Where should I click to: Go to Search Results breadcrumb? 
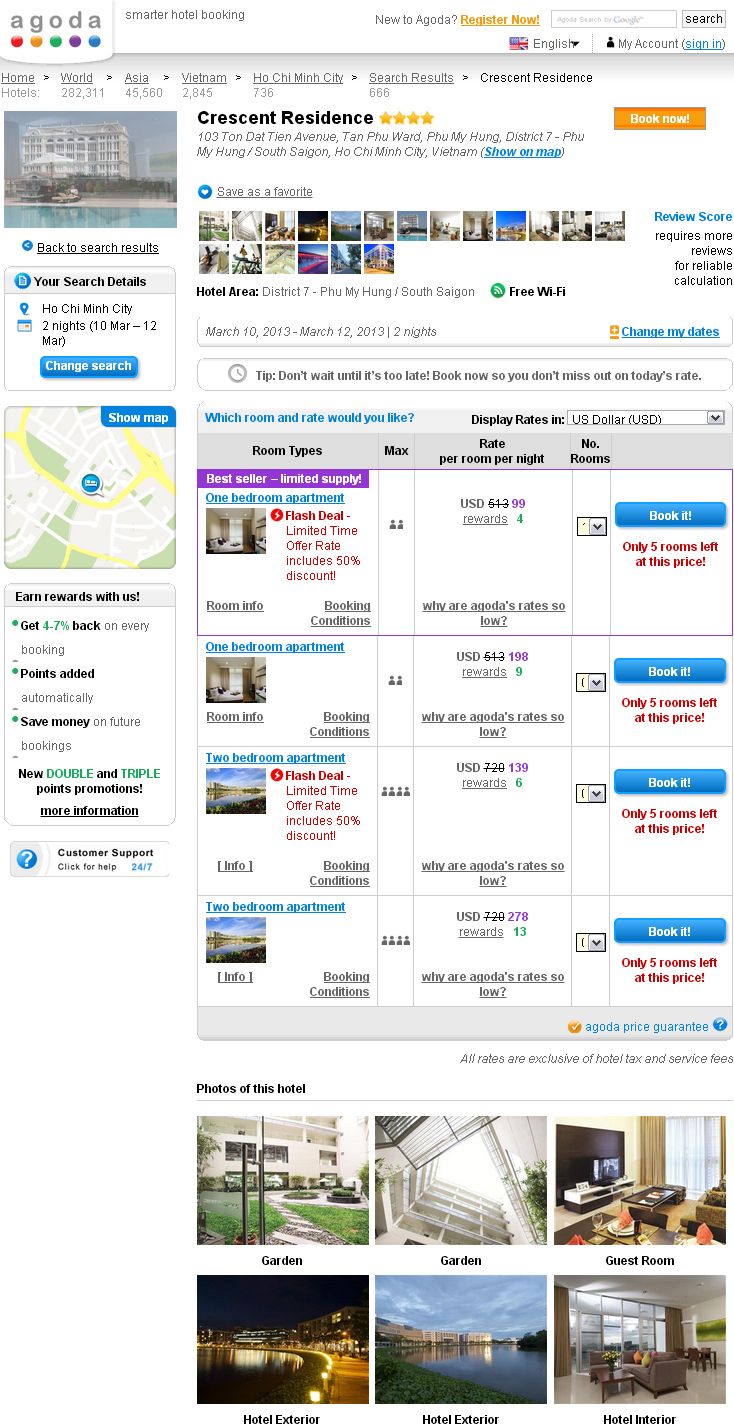point(411,78)
